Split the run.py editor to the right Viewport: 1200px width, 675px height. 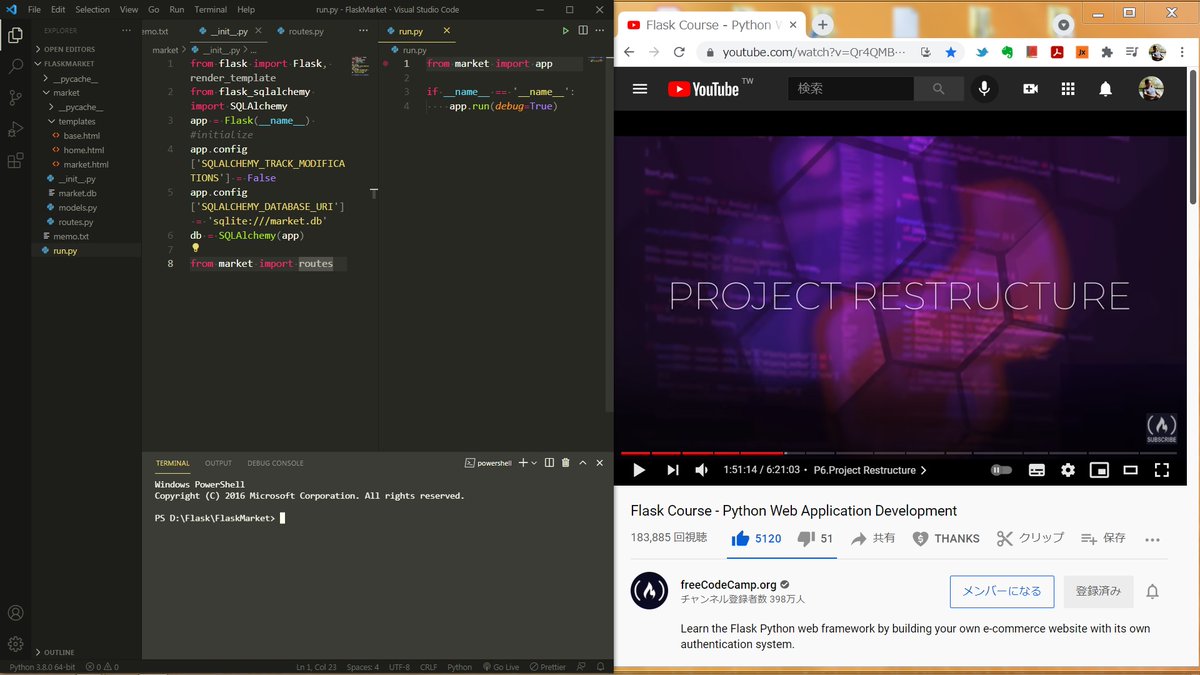tap(582, 31)
